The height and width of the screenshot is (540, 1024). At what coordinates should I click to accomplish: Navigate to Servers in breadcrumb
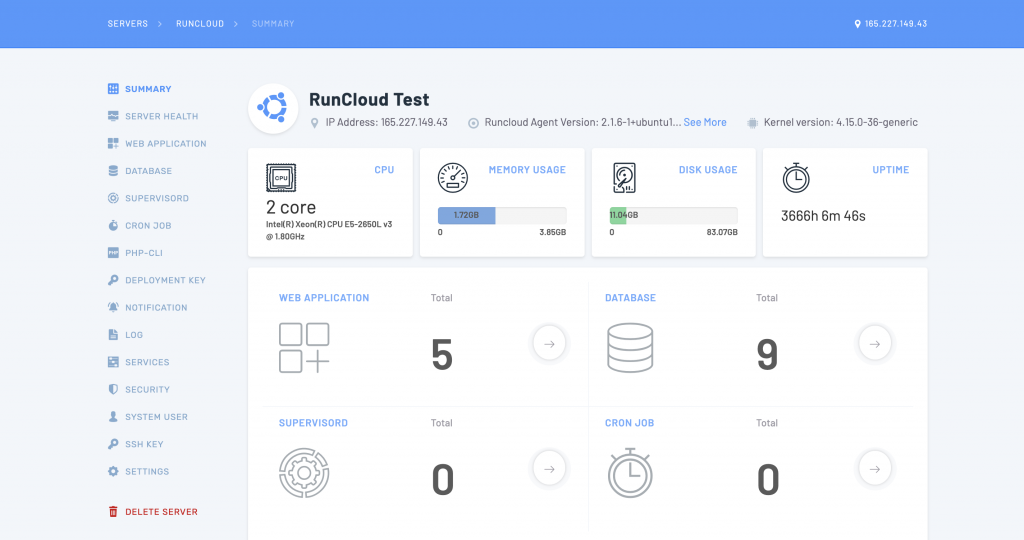pyautogui.click(x=127, y=23)
